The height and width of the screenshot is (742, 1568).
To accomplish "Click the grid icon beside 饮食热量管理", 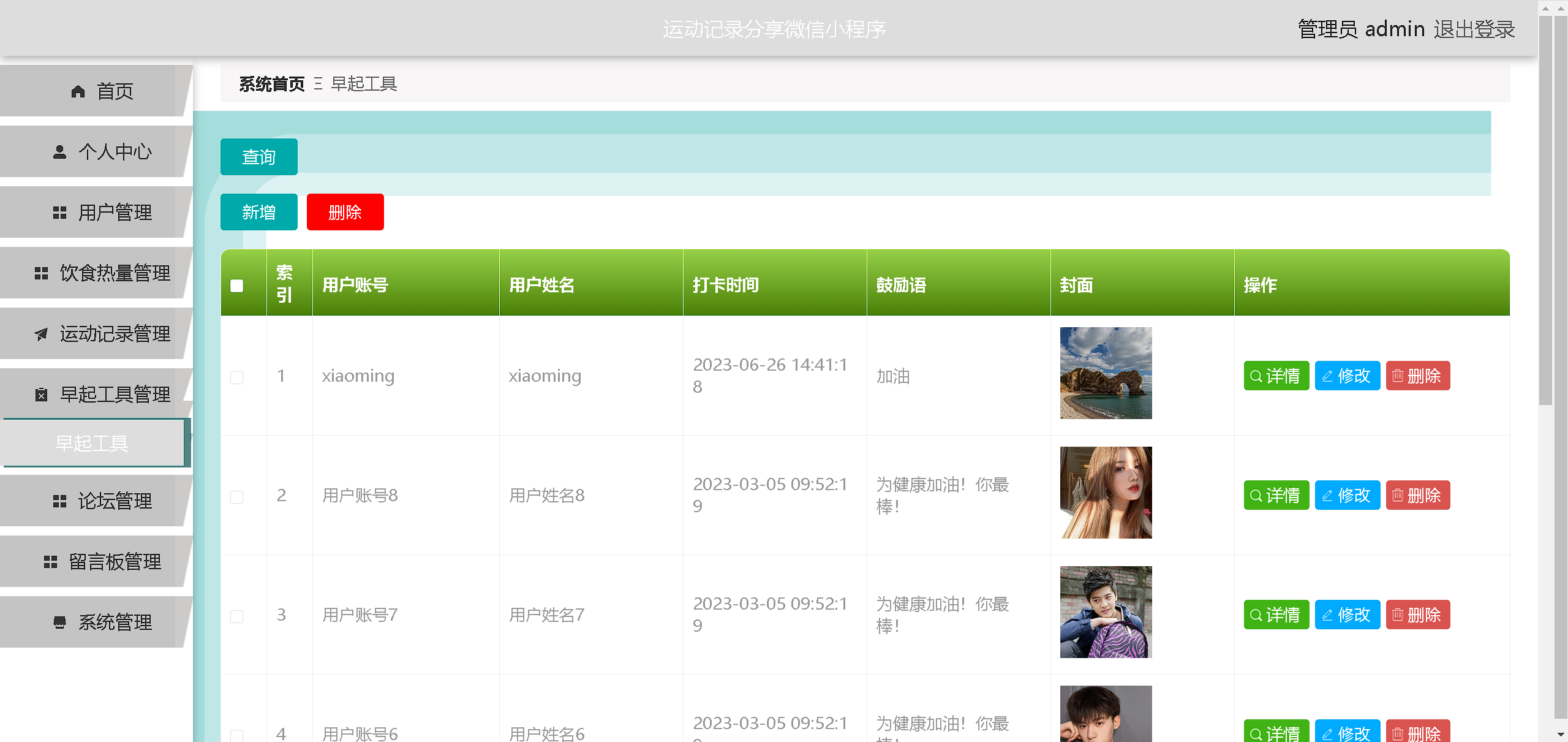I will tap(41, 273).
